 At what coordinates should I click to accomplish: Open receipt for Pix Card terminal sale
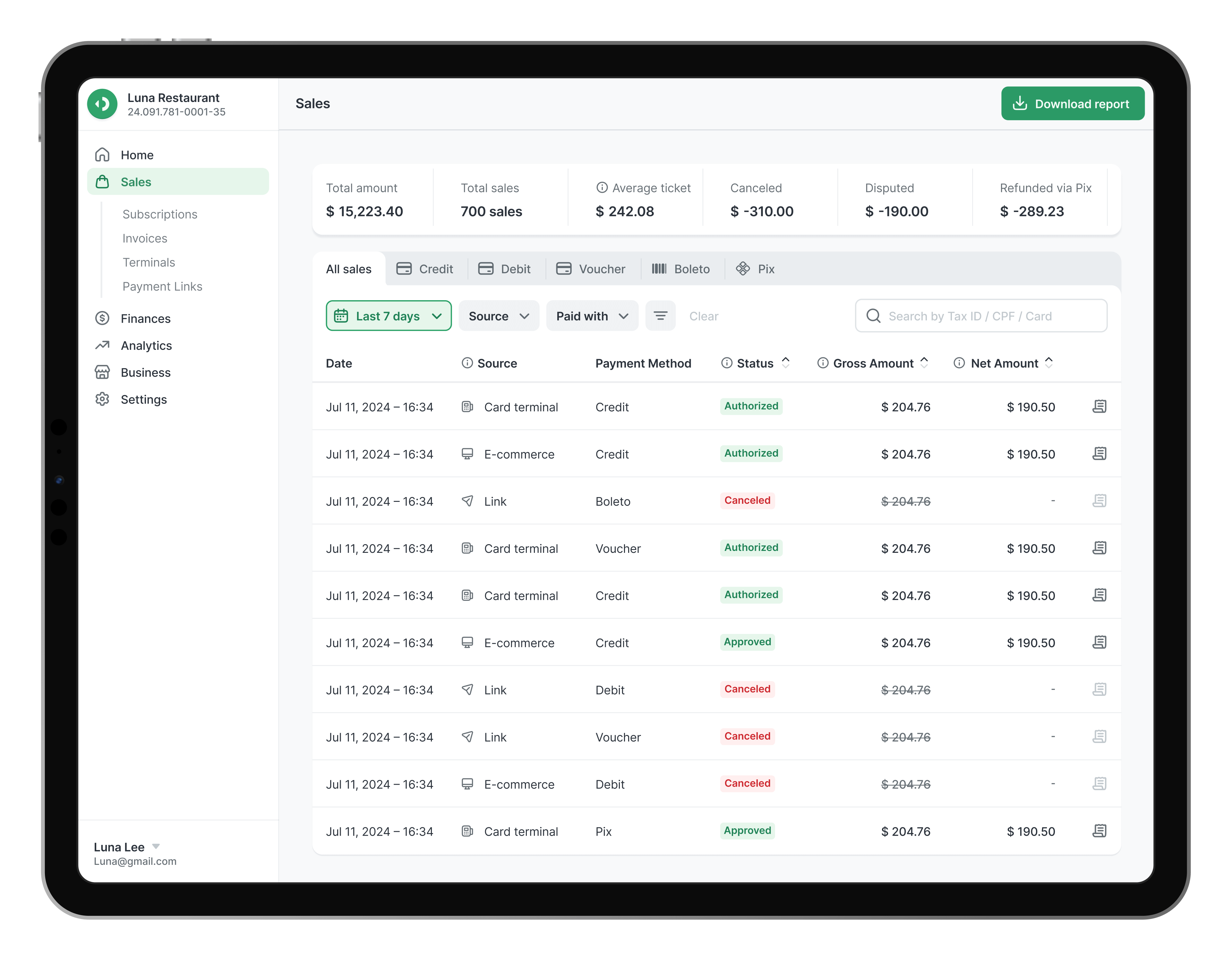coord(1099,831)
